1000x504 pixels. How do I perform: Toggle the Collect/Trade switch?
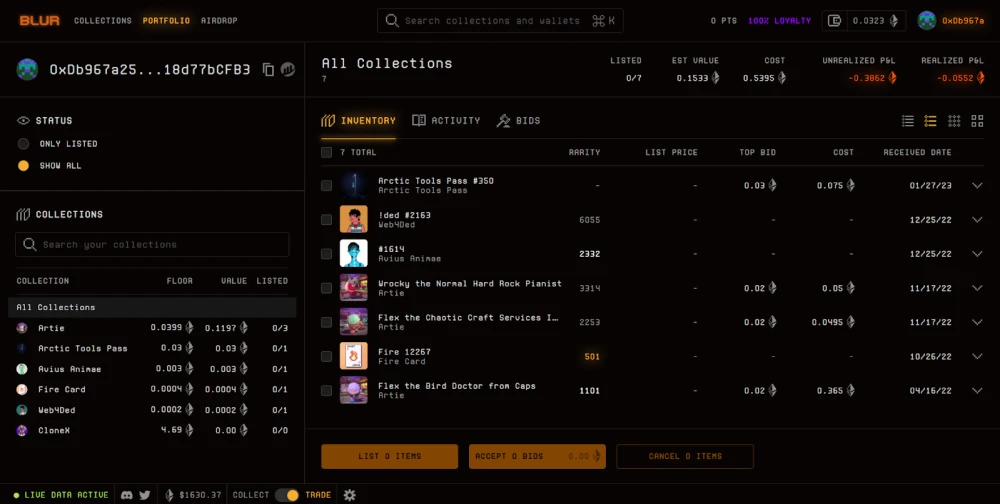coord(287,494)
